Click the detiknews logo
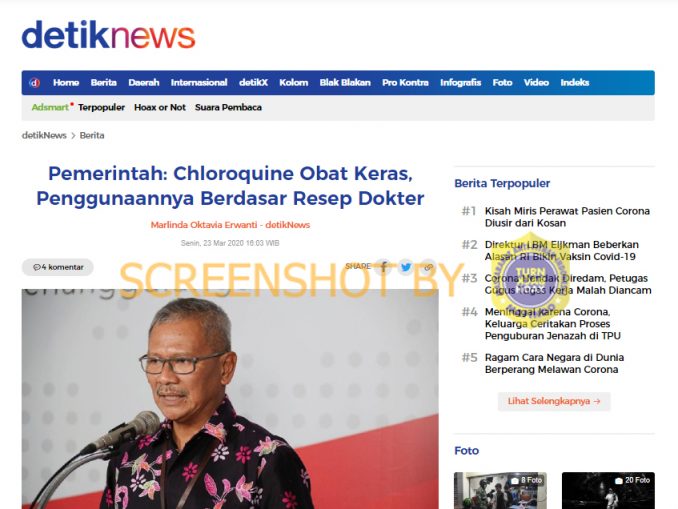Image resolution: width=678 pixels, height=509 pixels. [x=109, y=35]
